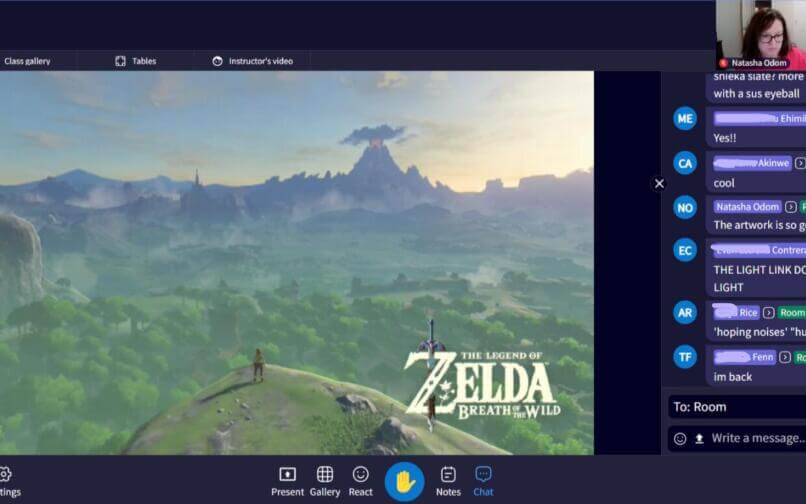806x504 pixels.
Task: Open the React emoji menu
Action: (x=360, y=481)
